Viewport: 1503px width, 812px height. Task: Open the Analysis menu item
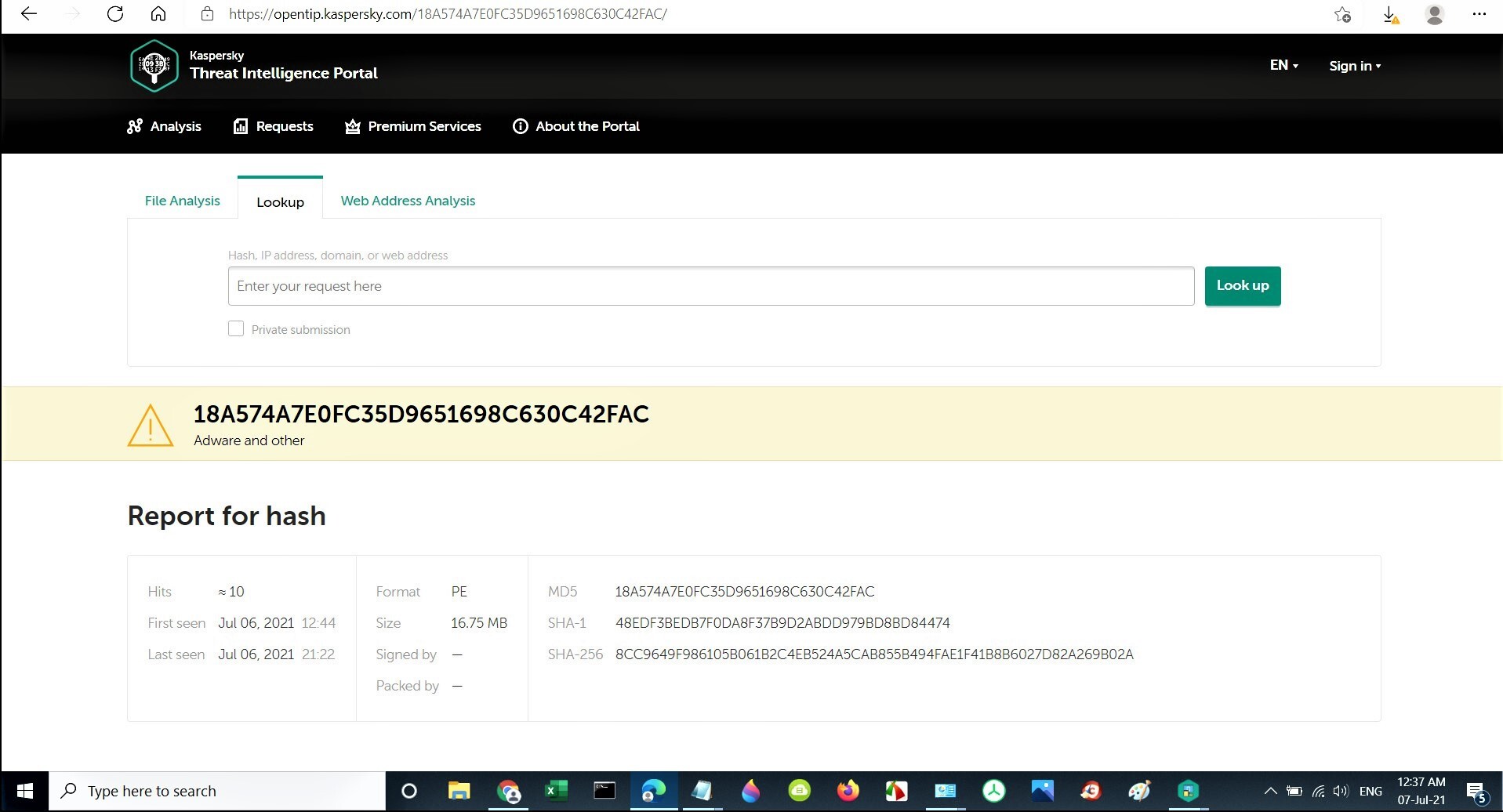164,126
